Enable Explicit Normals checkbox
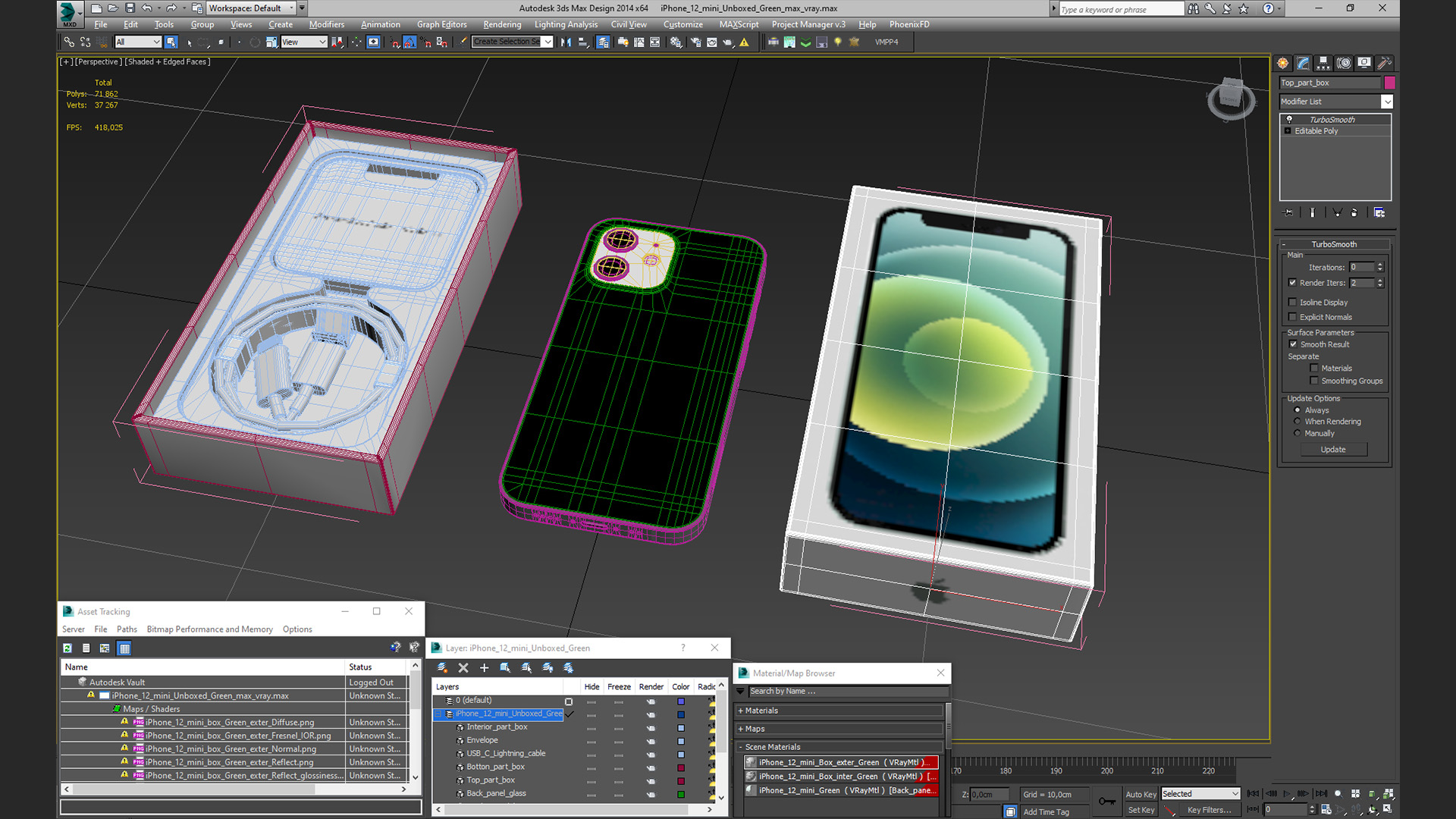This screenshot has width=1456, height=819. click(x=1292, y=317)
